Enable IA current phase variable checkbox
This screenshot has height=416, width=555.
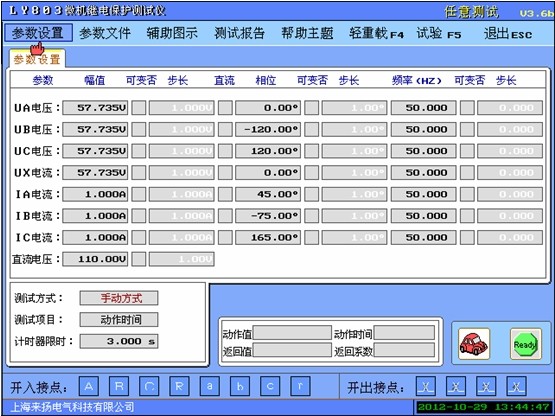pyautogui.click(x=311, y=194)
